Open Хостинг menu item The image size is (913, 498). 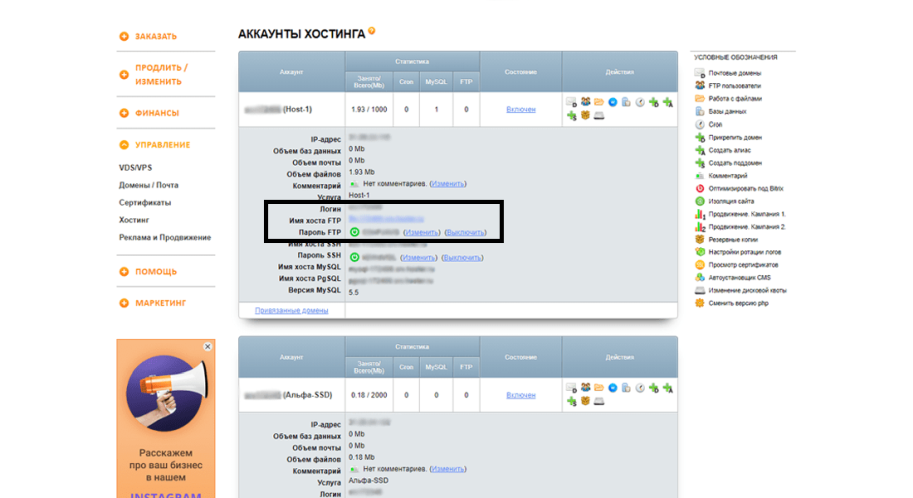tap(134, 220)
